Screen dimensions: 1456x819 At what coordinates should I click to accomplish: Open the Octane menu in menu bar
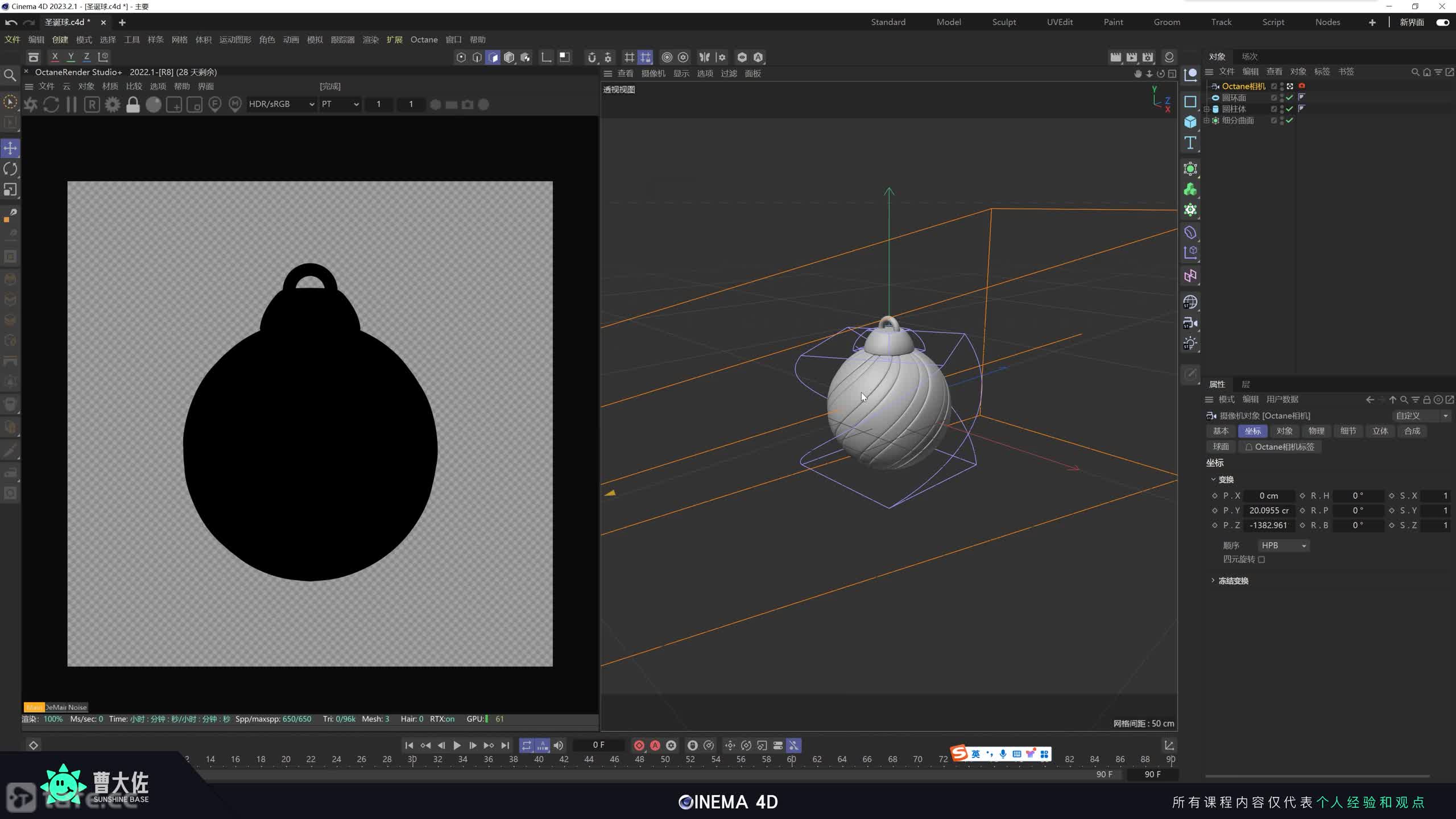coord(424,39)
